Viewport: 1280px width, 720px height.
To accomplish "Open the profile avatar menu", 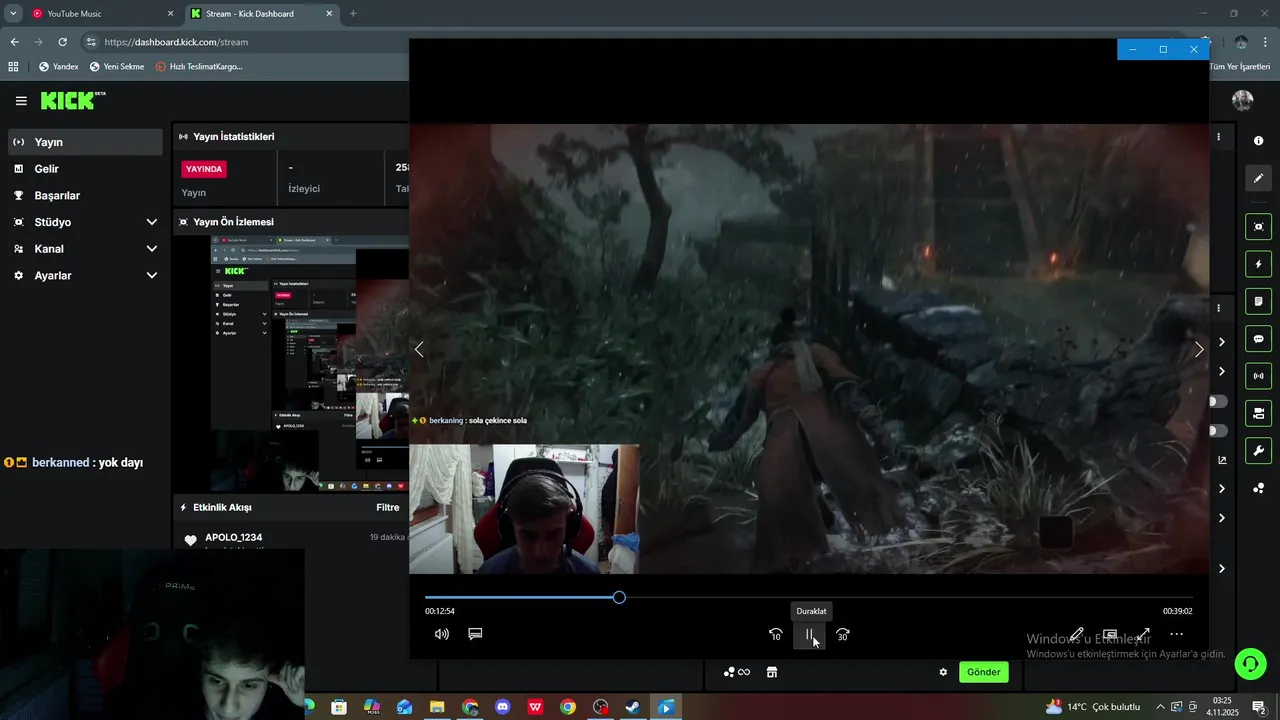I will pos(1243,100).
